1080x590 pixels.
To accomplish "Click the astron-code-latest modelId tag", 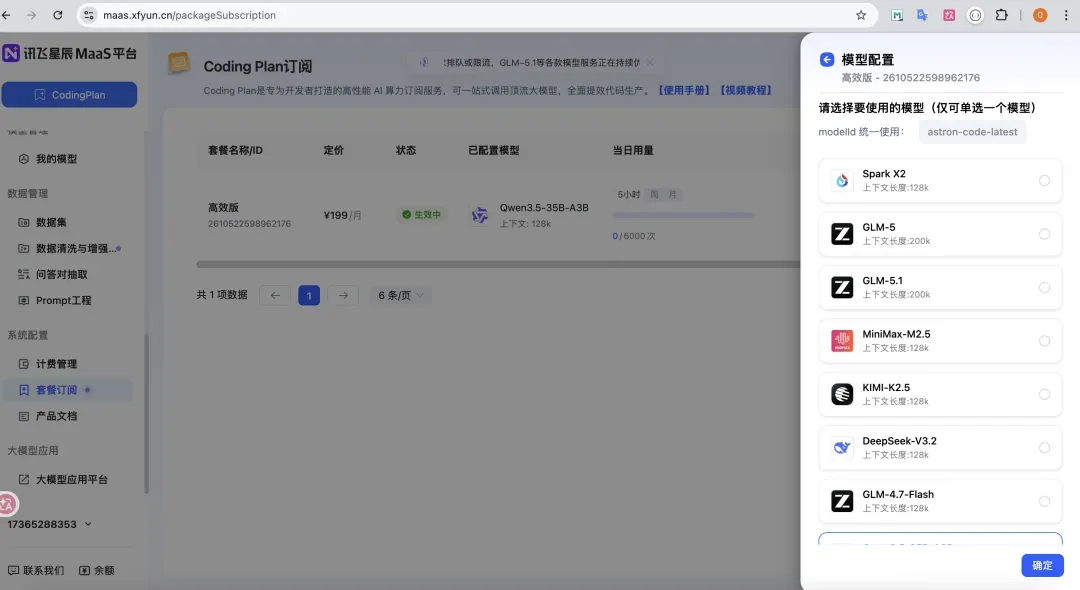I will (972, 132).
